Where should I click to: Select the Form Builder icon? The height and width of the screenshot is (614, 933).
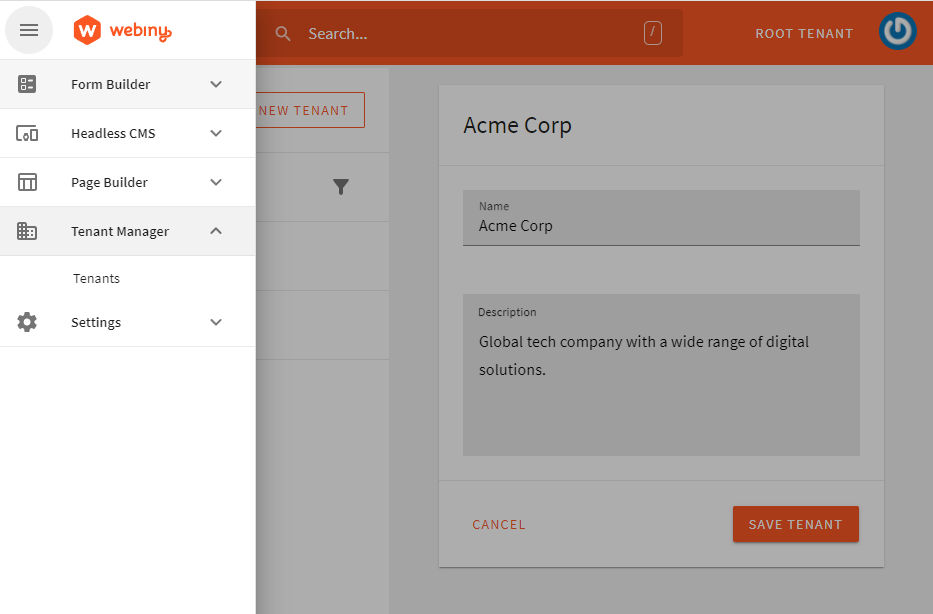click(x=25, y=84)
